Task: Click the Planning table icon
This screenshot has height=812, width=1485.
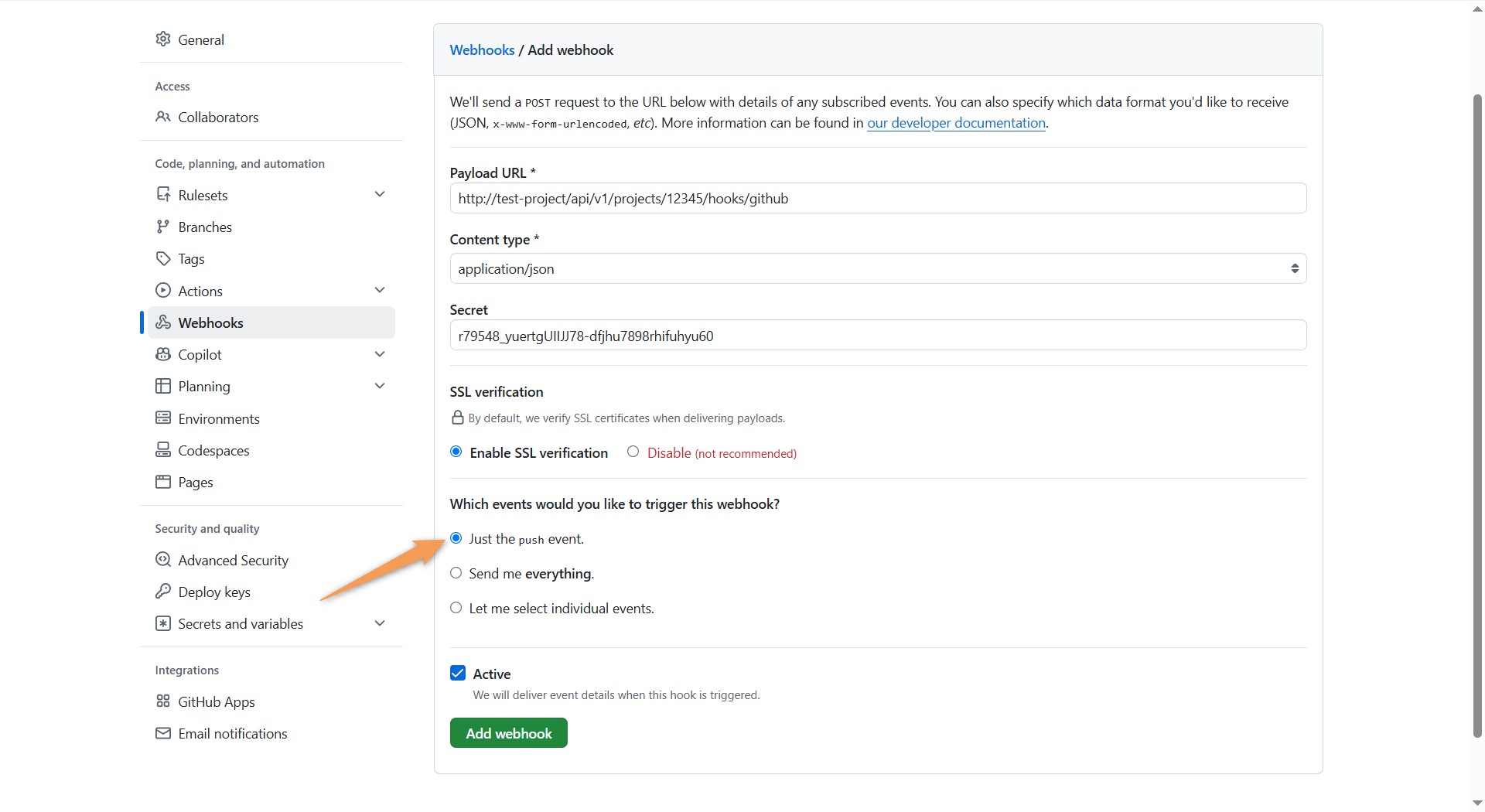Action: click(162, 386)
